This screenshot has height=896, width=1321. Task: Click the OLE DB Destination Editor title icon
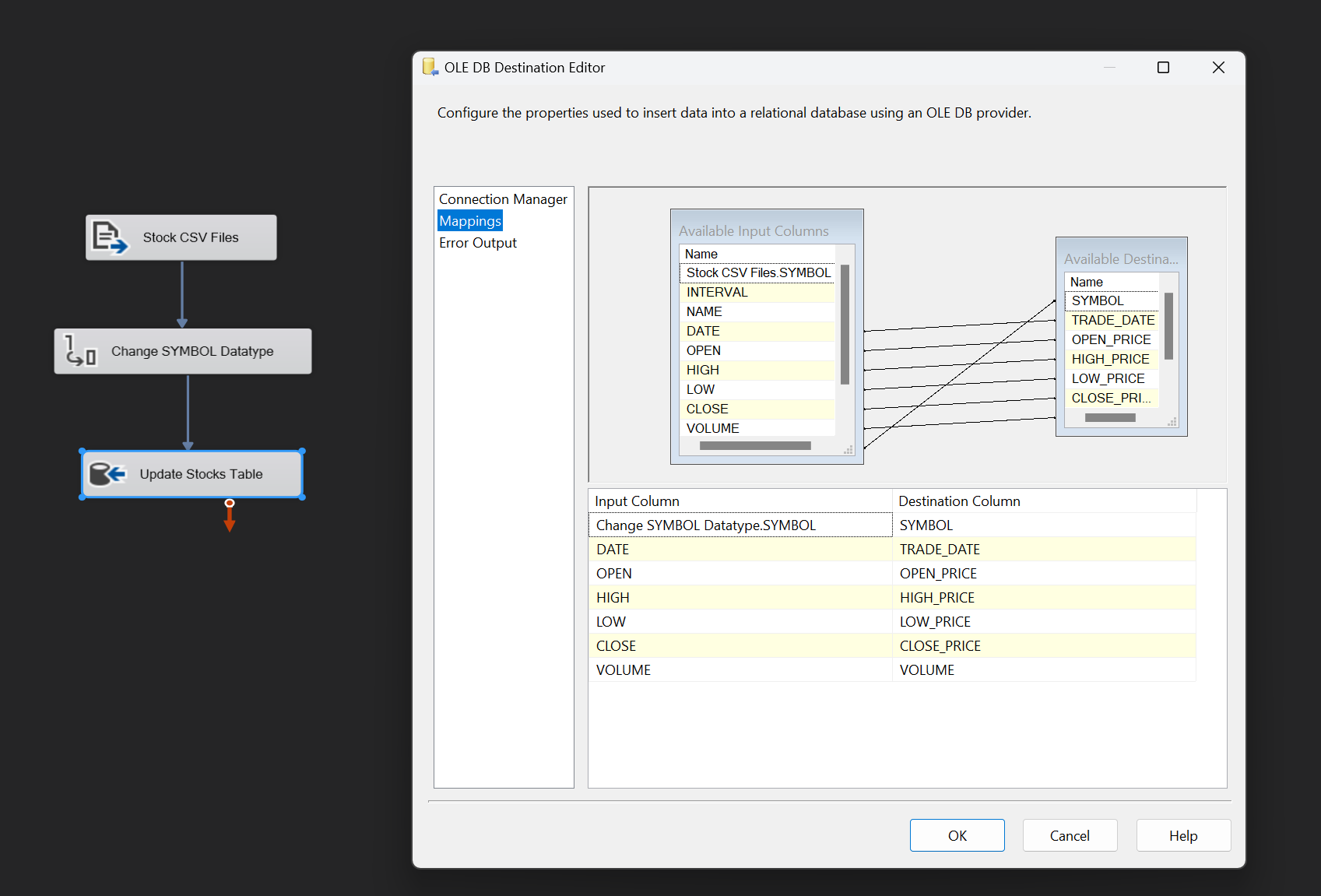(x=430, y=68)
